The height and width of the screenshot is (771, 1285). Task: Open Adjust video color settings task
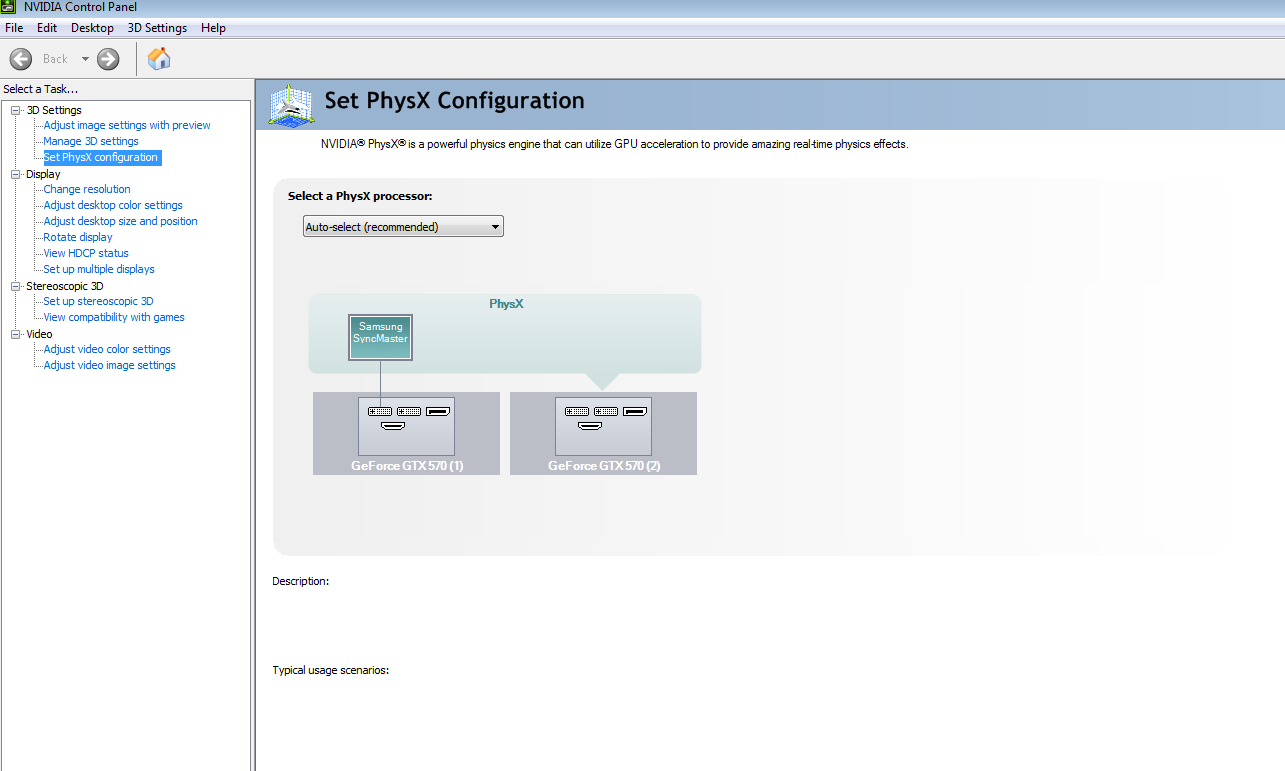(107, 349)
